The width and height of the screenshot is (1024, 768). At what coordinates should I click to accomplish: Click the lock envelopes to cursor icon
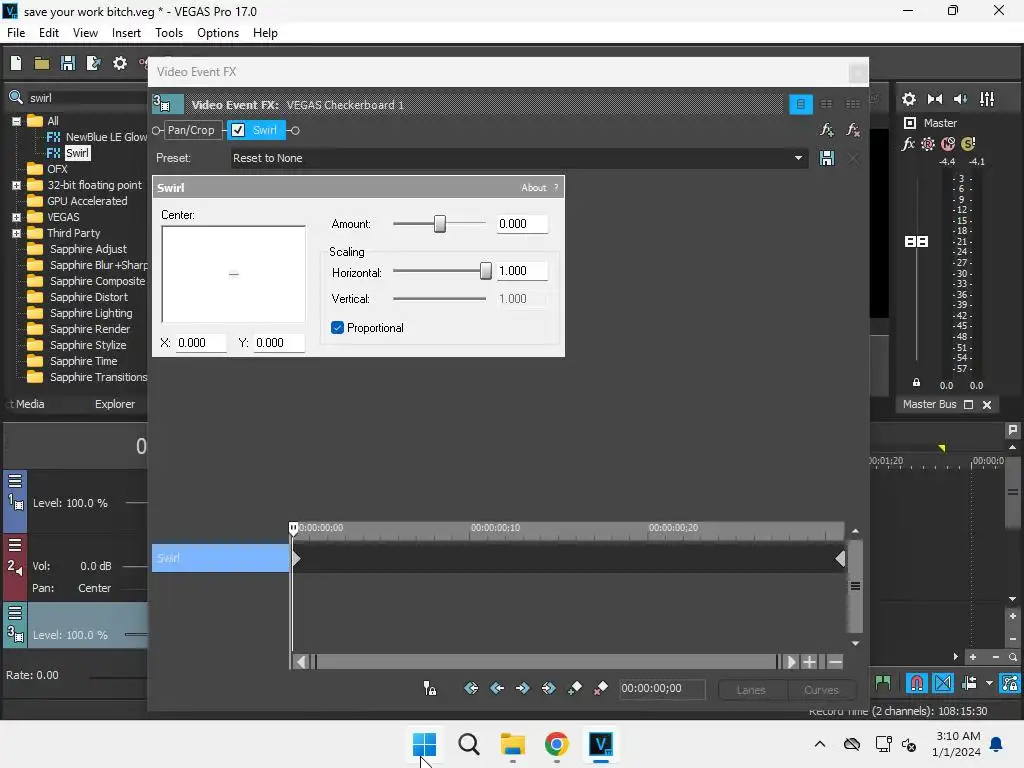pyautogui.click(x=430, y=688)
